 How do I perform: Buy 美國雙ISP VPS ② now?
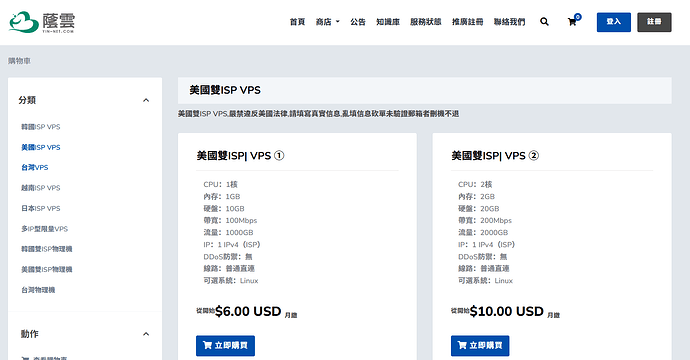tap(480, 345)
